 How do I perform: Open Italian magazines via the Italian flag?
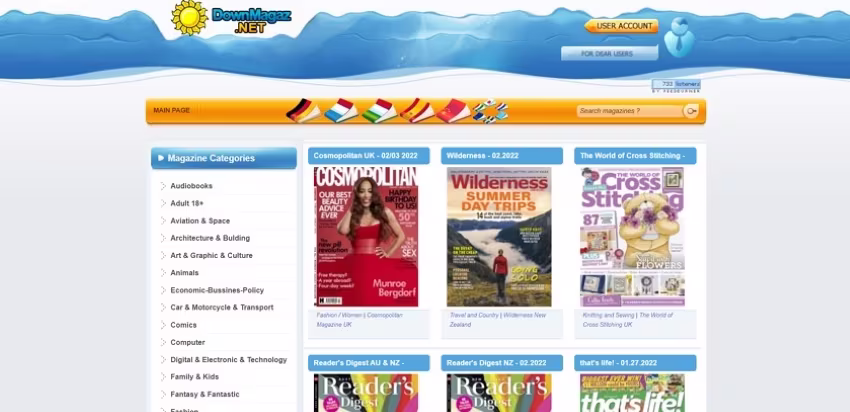pyautogui.click(x=379, y=110)
